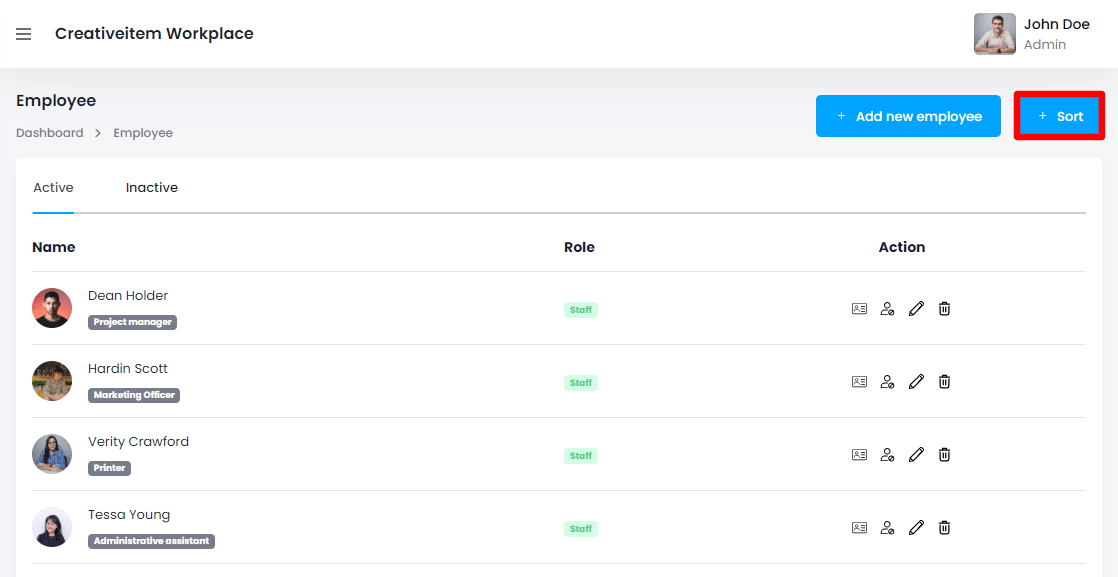Open Hardin Scott's profile card icon
The width and height of the screenshot is (1118, 577).
[859, 382]
